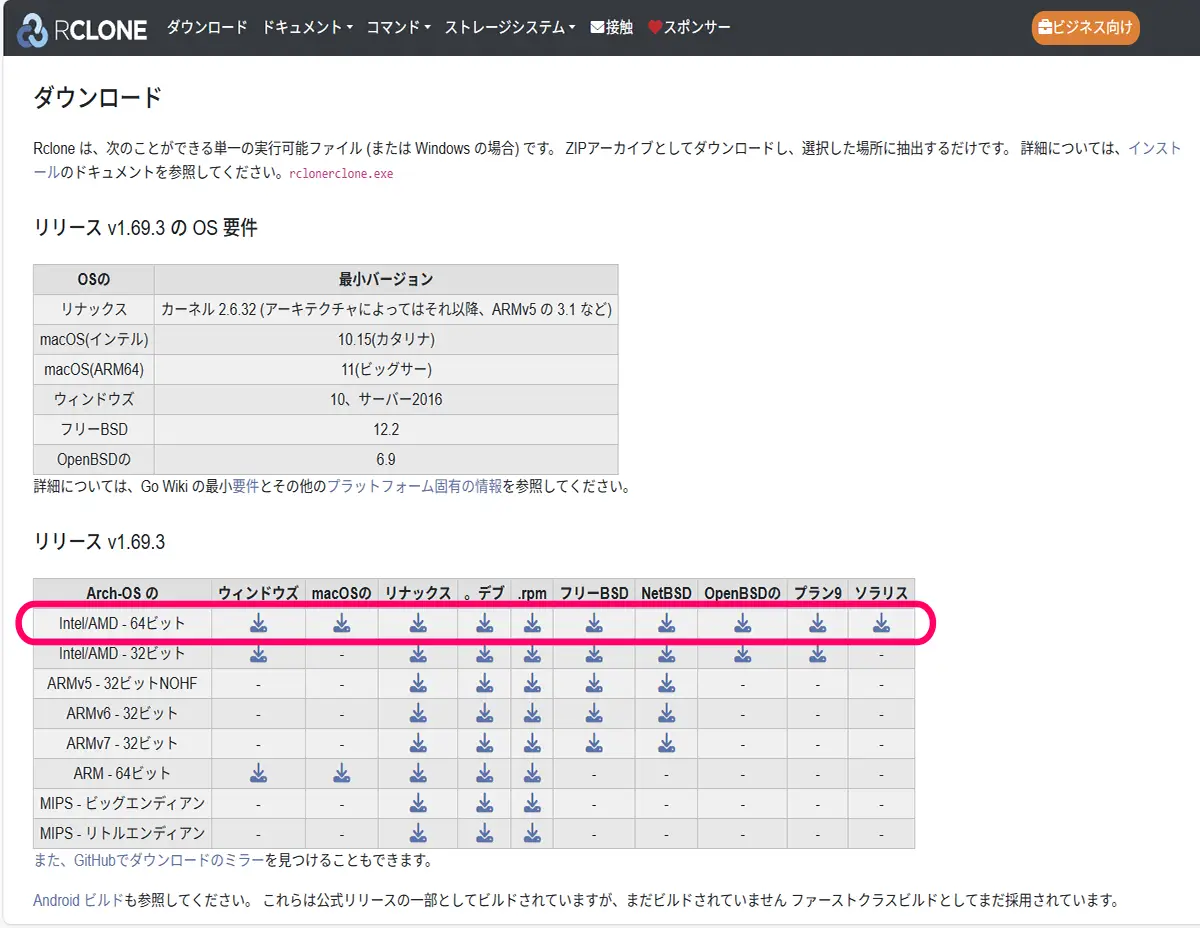This screenshot has width=1200, height=928.
Task: Download Intel/AMD 64ビット build for フリーBSD
Action: (x=594, y=624)
